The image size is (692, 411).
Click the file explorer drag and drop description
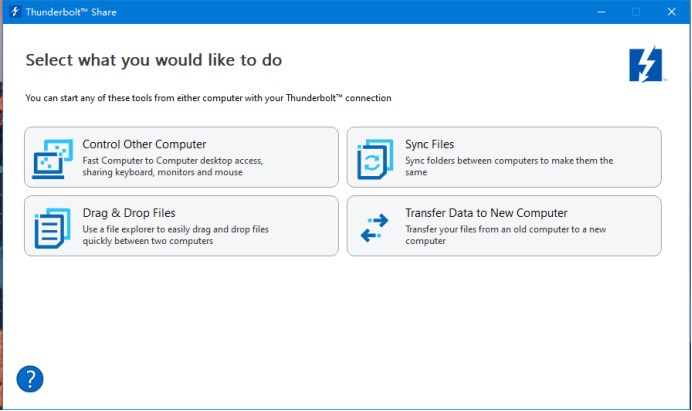[x=175, y=235]
